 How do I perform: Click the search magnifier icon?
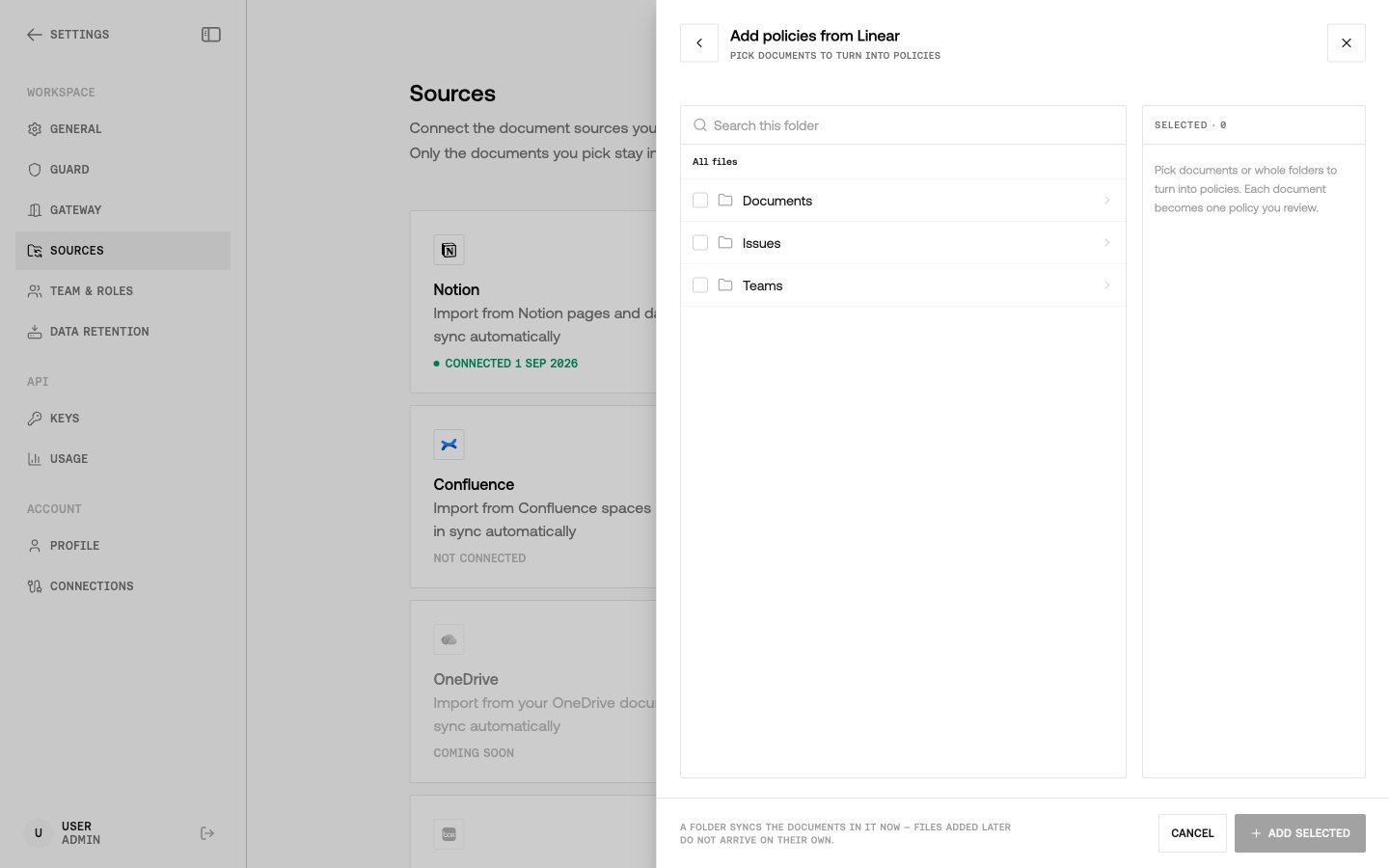pyautogui.click(x=700, y=125)
